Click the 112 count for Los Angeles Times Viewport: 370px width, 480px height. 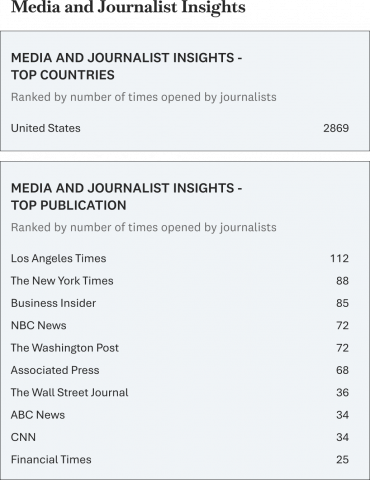coord(340,258)
